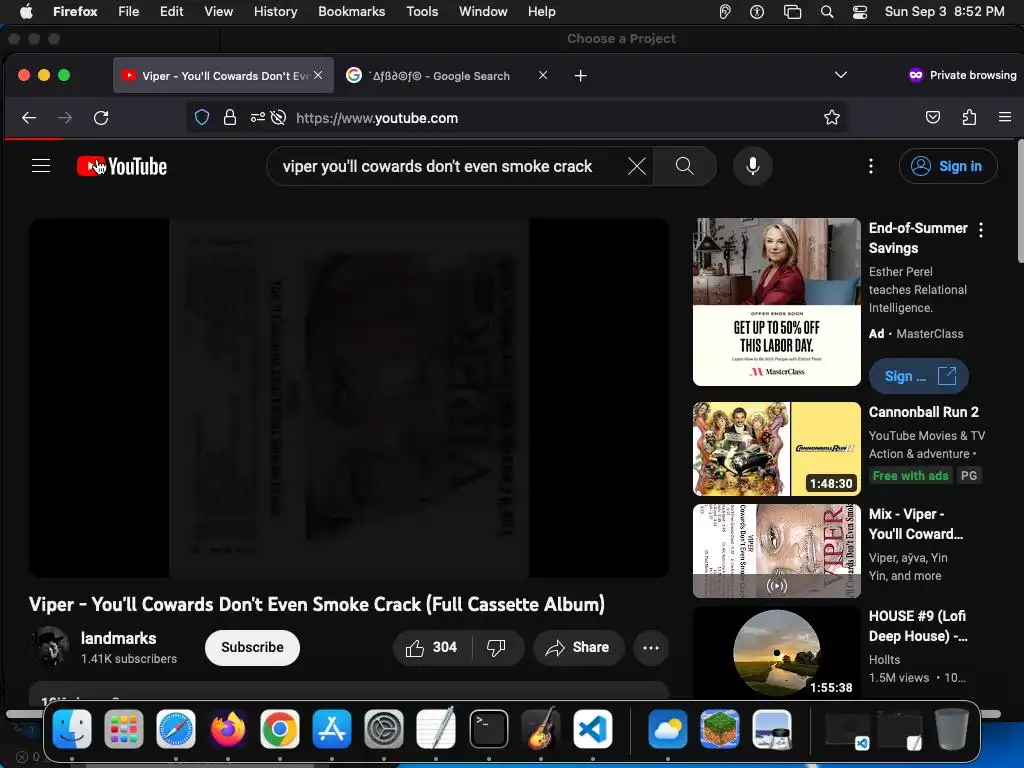Open more actions ellipsis under the video

(650, 648)
